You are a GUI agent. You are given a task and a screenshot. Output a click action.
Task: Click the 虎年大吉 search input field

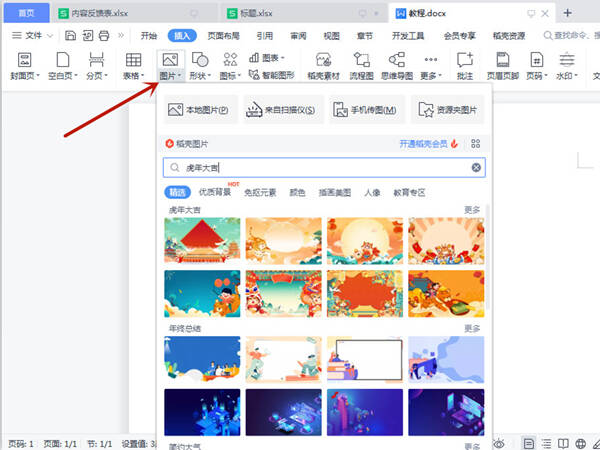[x=324, y=168]
